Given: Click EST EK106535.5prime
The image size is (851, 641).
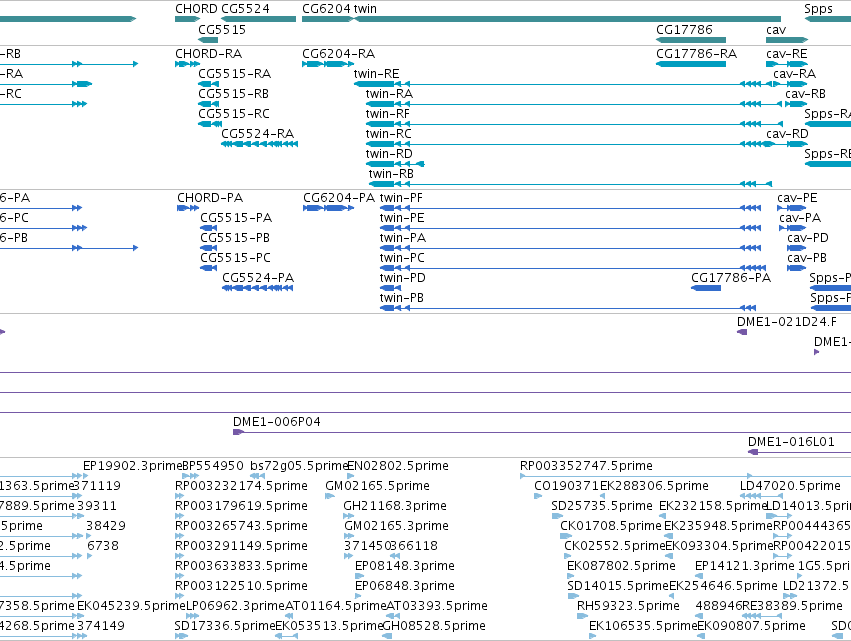Looking at the screenshot, I should 643,626.
